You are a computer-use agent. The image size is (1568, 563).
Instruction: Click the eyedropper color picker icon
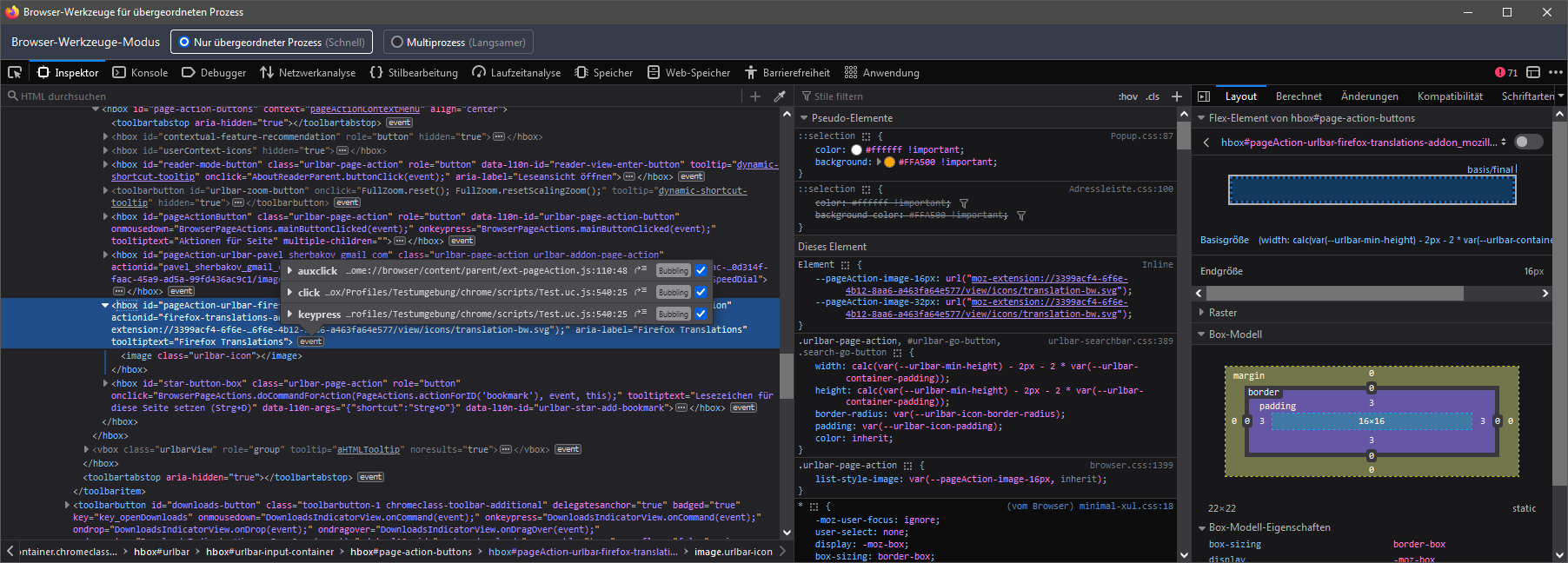pos(780,96)
